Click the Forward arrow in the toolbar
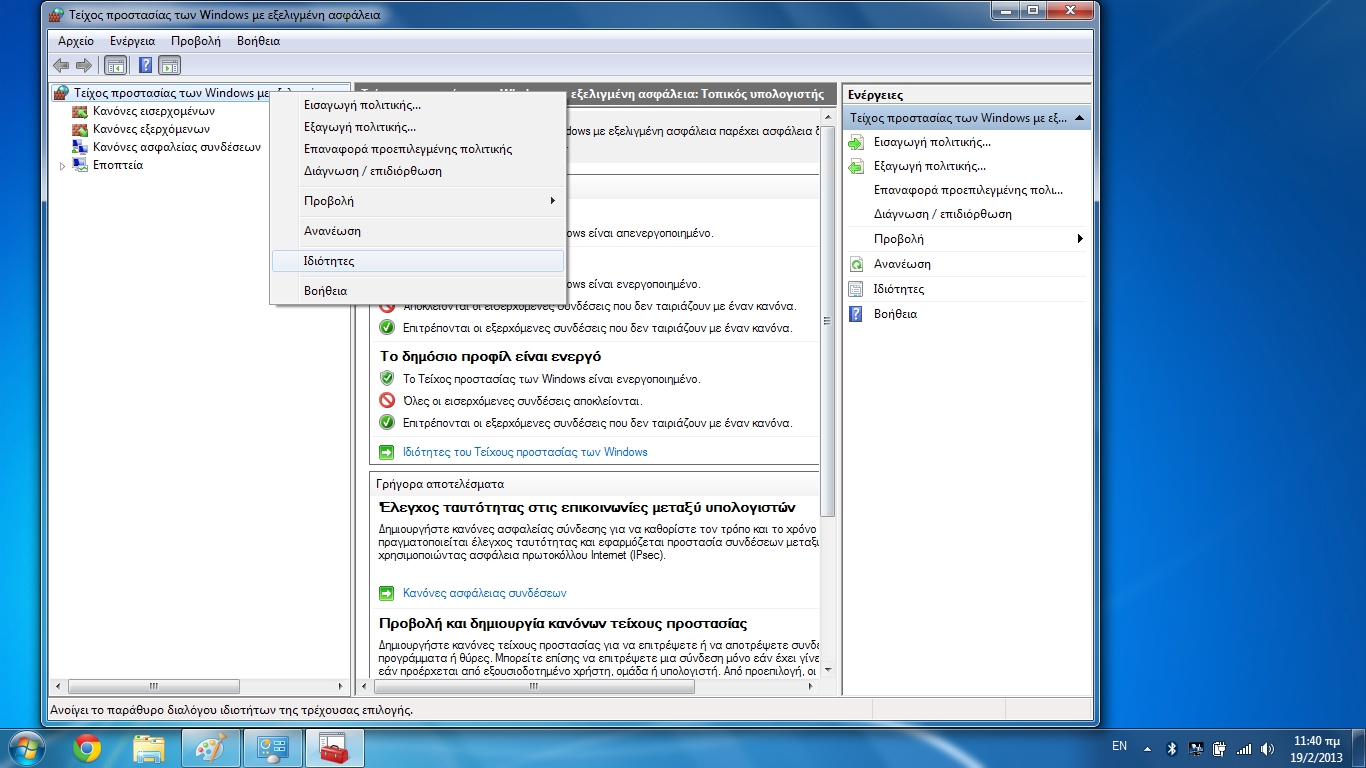1366x768 pixels. click(84, 65)
